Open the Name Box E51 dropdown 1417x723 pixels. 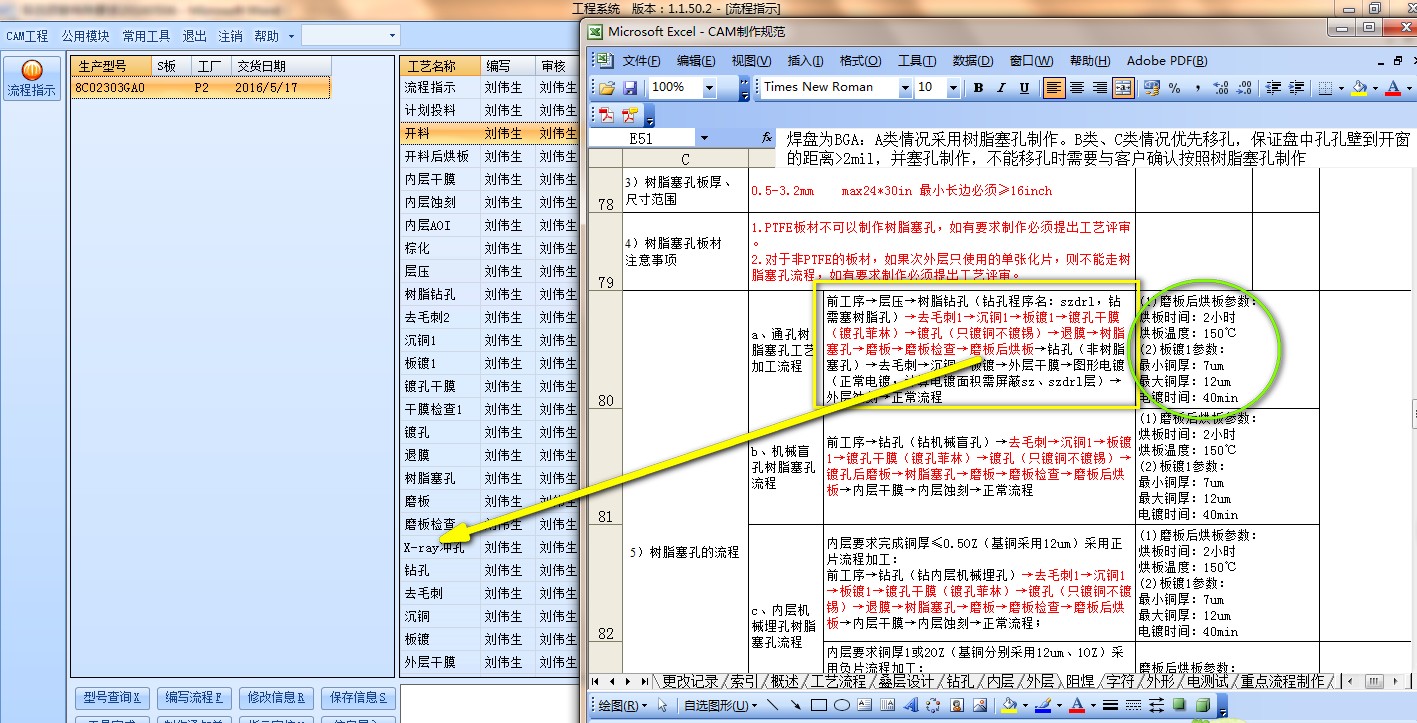click(704, 138)
